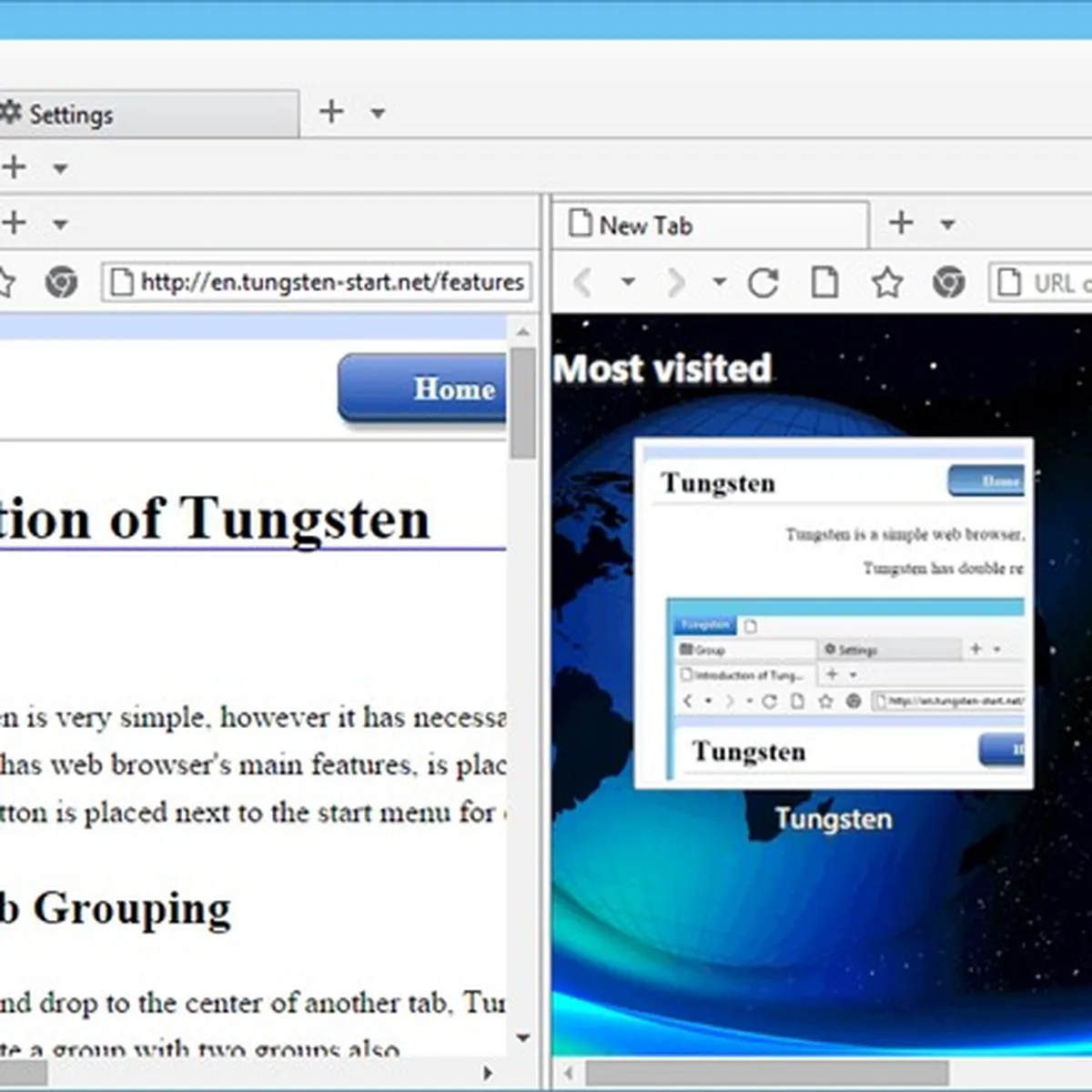Click the new page icon in the right pane toolbar

click(824, 283)
